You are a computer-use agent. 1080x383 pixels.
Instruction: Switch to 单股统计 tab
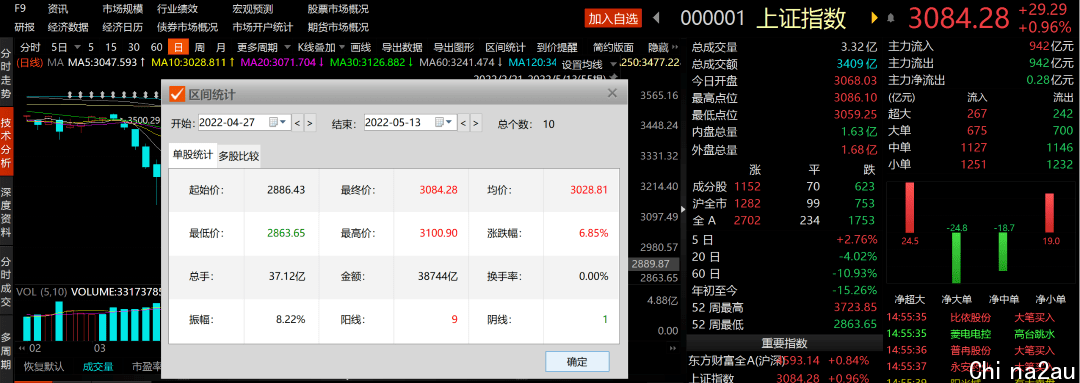(192, 155)
